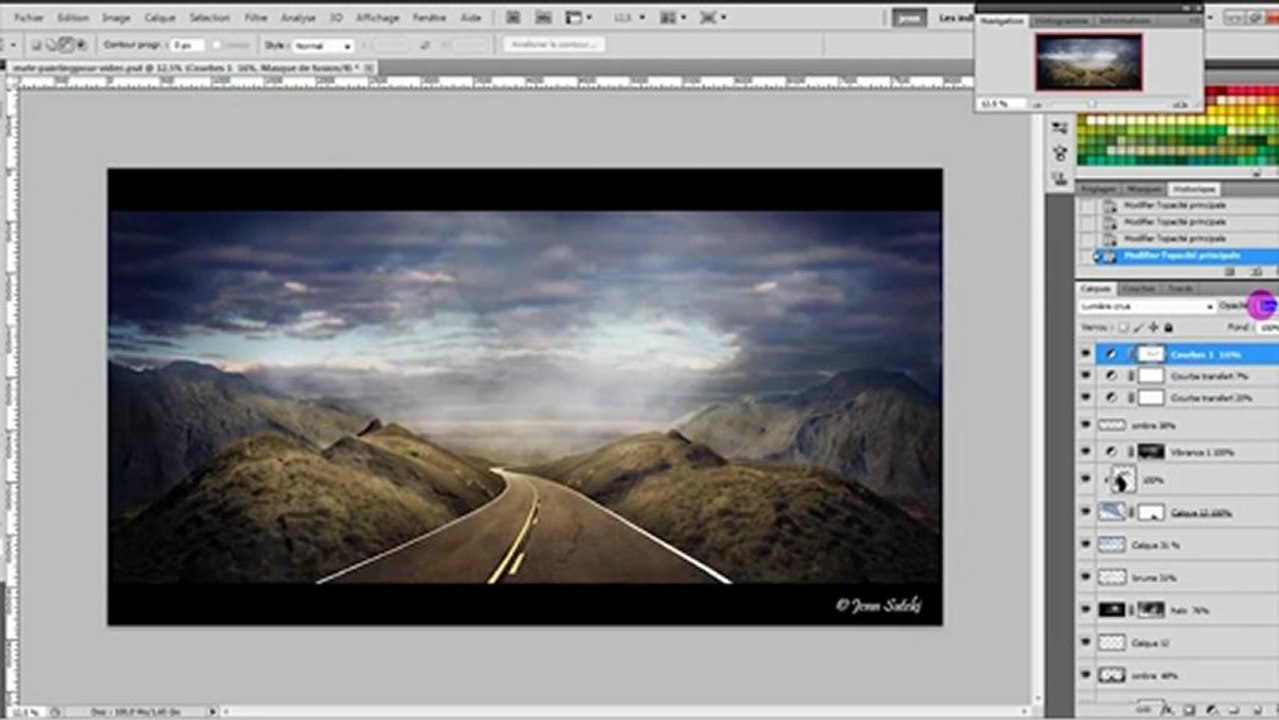Open Mini Bridge from the application bar
This screenshot has width=1279, height=720.
(x=544, y=18)
